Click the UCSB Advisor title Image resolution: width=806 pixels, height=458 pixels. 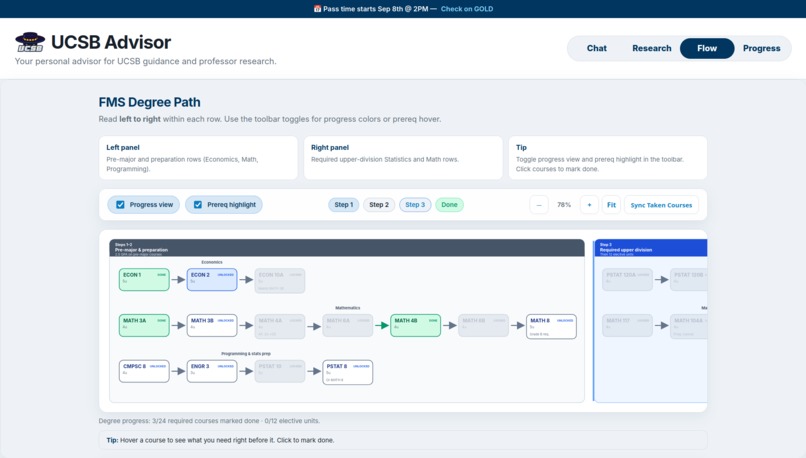point(111,42)
